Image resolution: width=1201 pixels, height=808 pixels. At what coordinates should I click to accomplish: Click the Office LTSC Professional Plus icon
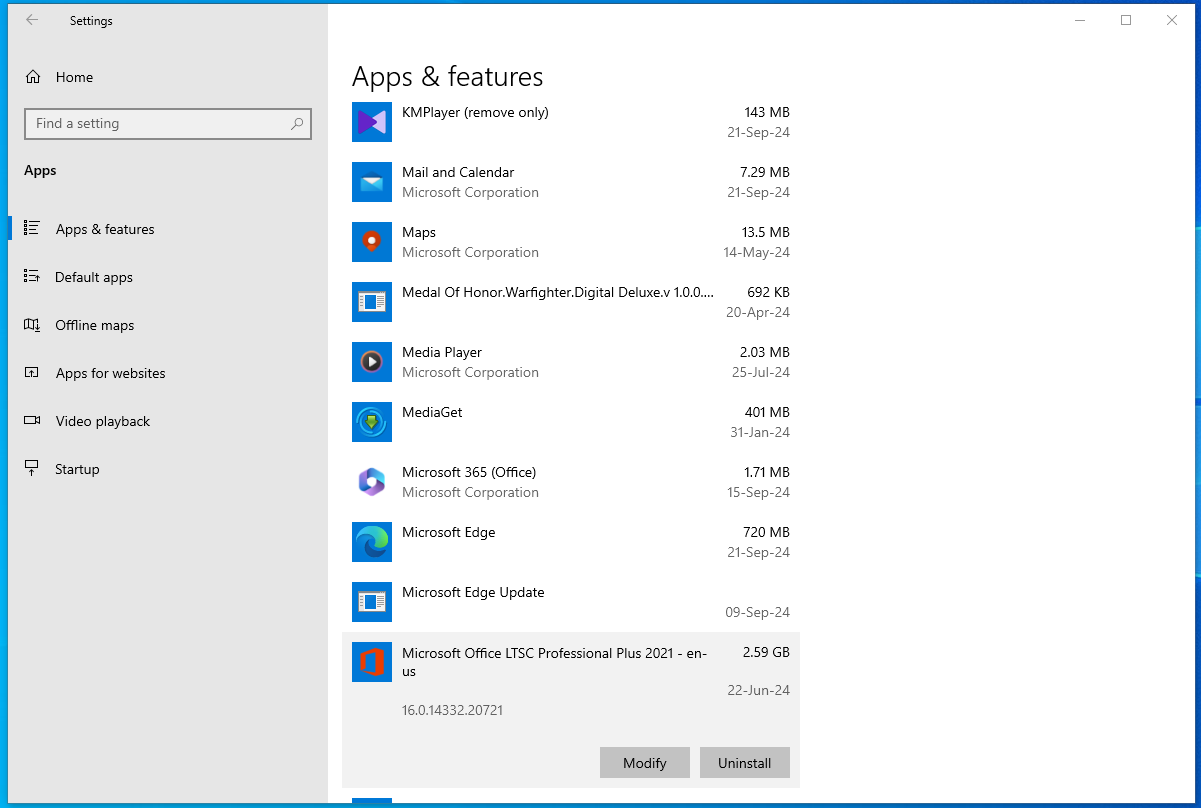(372, 662)
